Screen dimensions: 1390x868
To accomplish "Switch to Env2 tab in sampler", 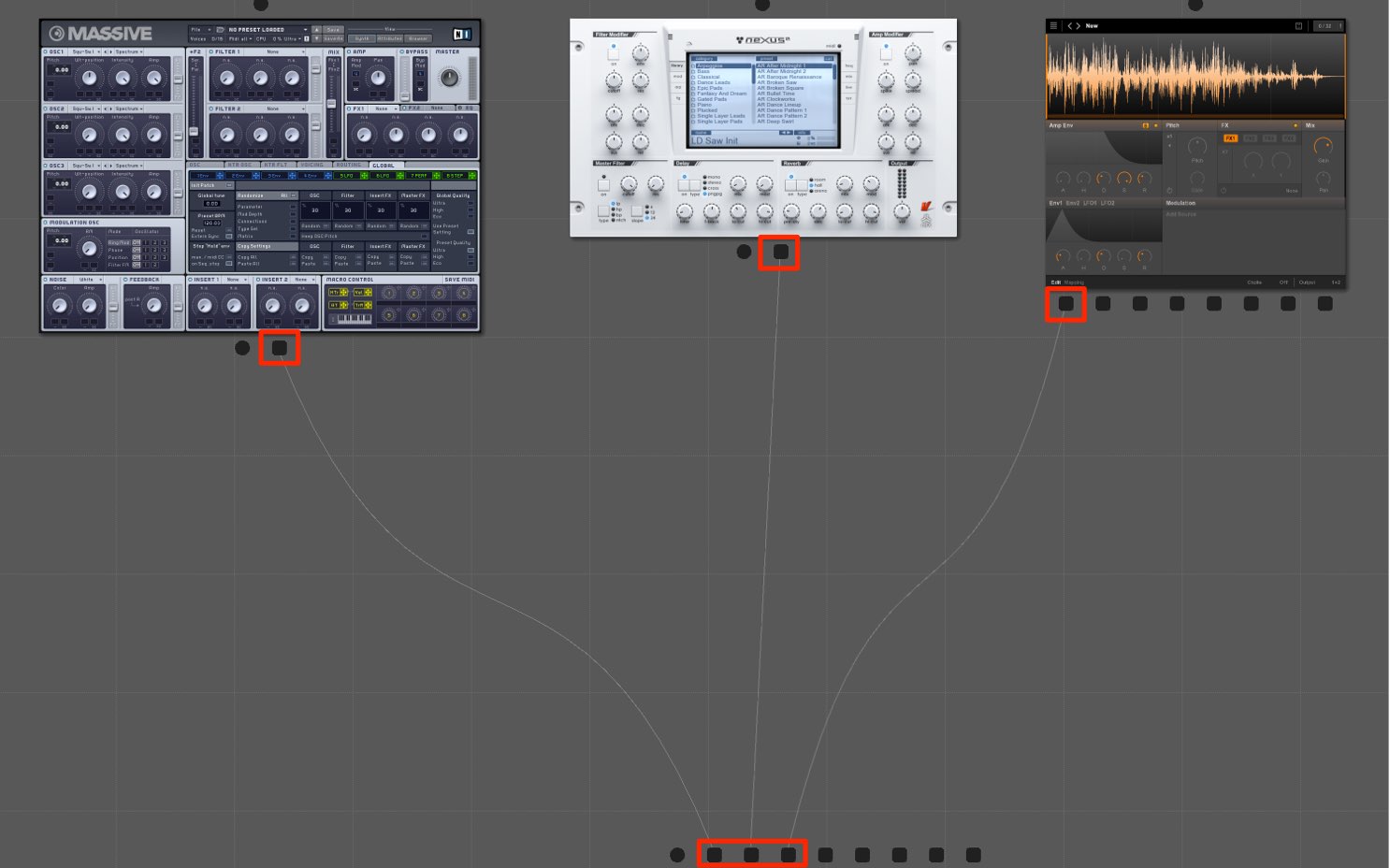I will [1073, 203].
